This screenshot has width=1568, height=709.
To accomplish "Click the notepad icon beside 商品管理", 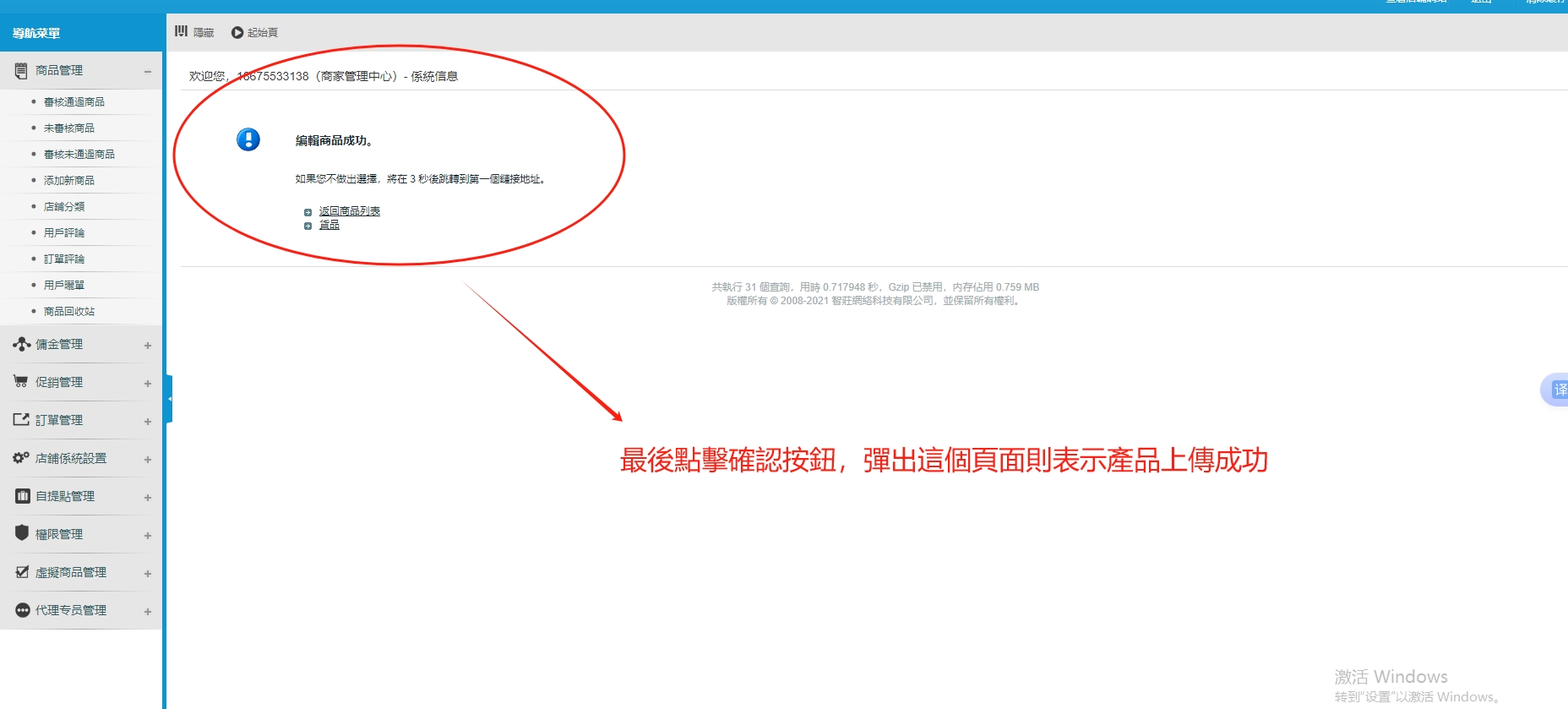I will click(x=21, y=71).
